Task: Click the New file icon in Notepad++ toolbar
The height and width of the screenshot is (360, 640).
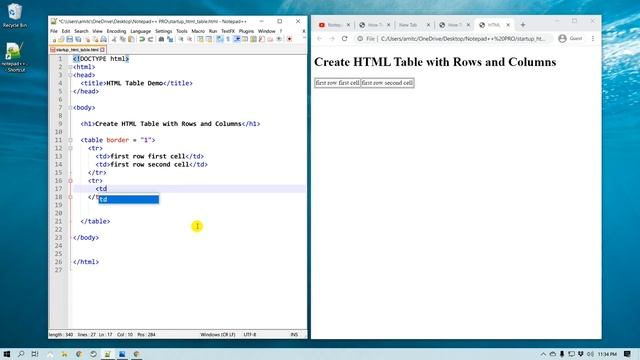Action: [54, 39]
